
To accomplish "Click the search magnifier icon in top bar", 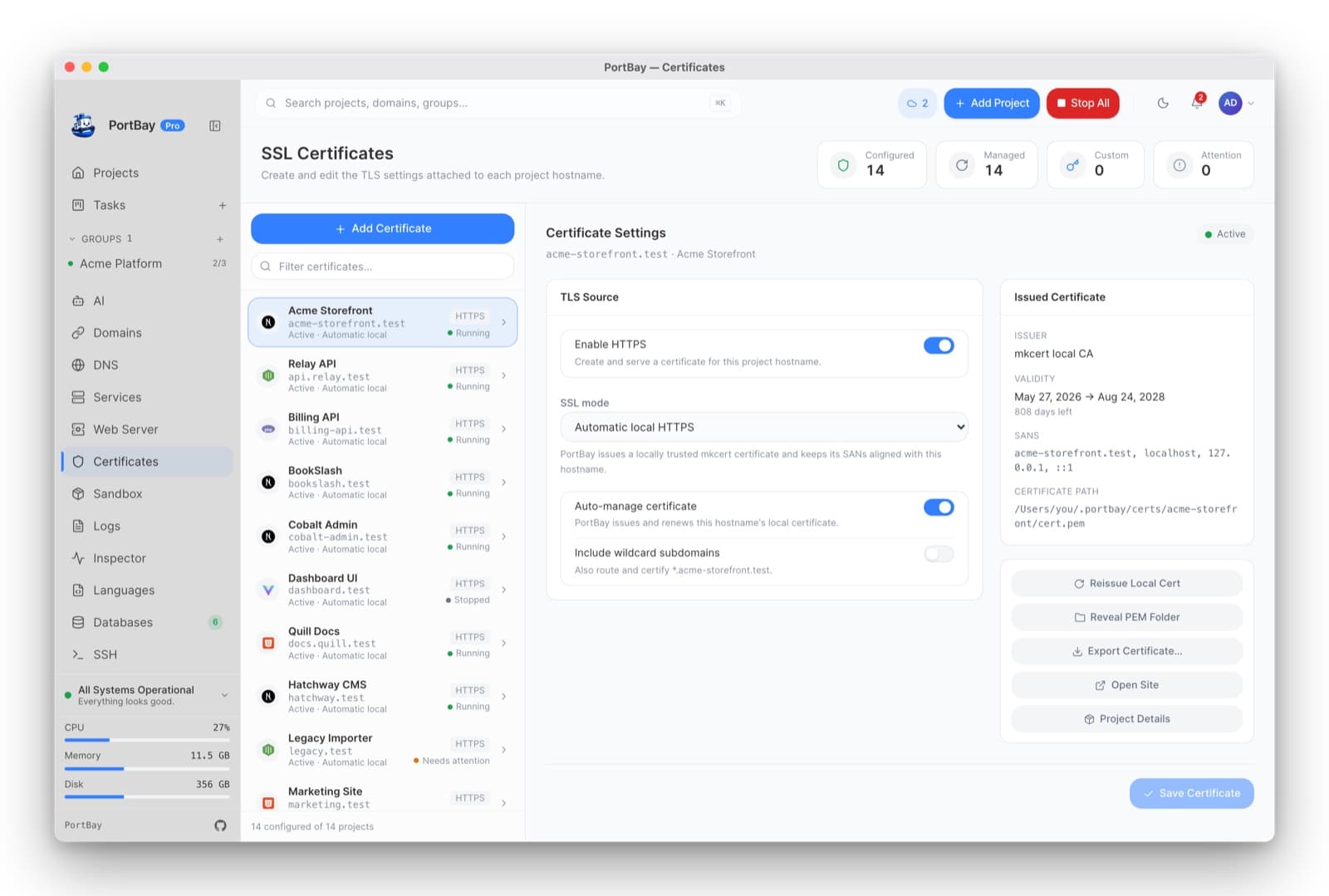I will coord(271,103).
